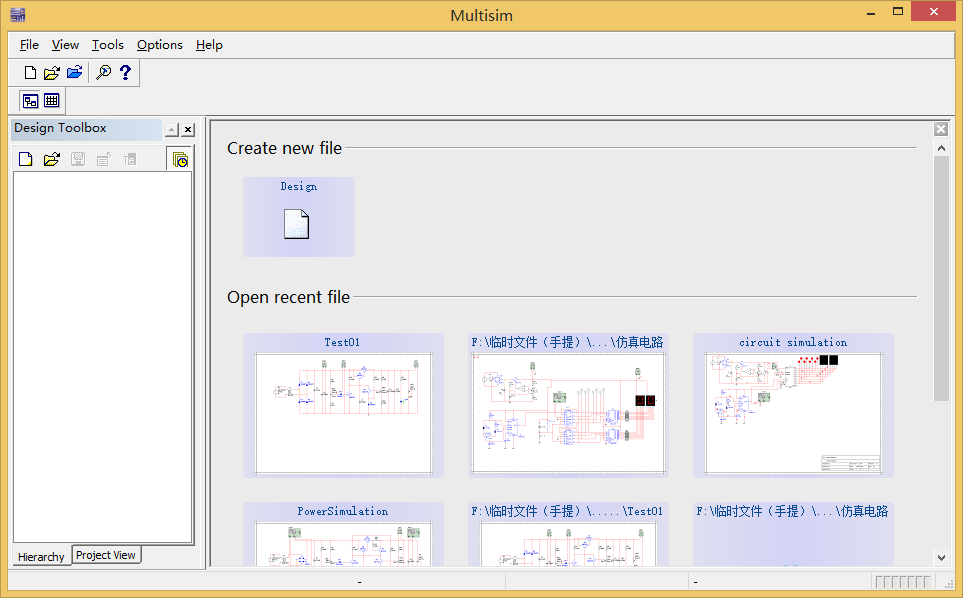Viewport: 963px width, 598px height.
Task: Click the Open sample blue folder icon
Action: (x=74, y=72)
